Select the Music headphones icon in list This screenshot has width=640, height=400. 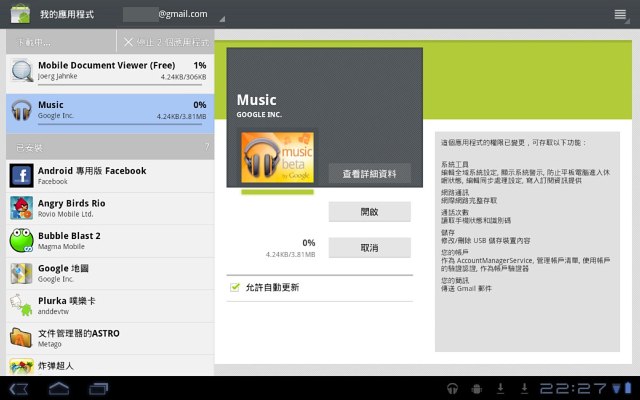[21, 110]
